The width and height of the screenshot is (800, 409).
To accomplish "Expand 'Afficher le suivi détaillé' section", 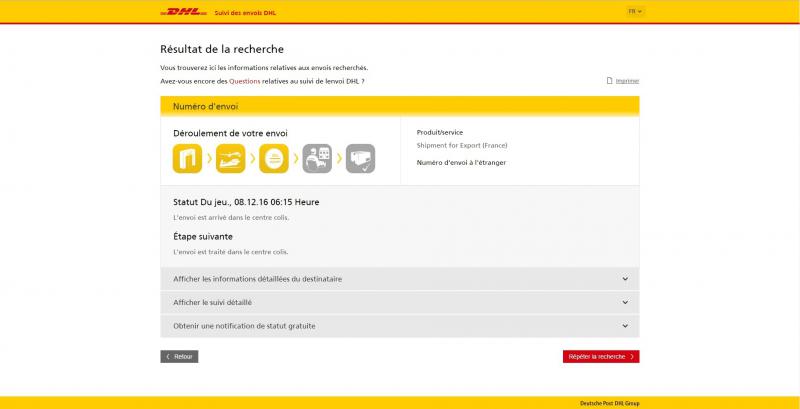I will point(399,302).
